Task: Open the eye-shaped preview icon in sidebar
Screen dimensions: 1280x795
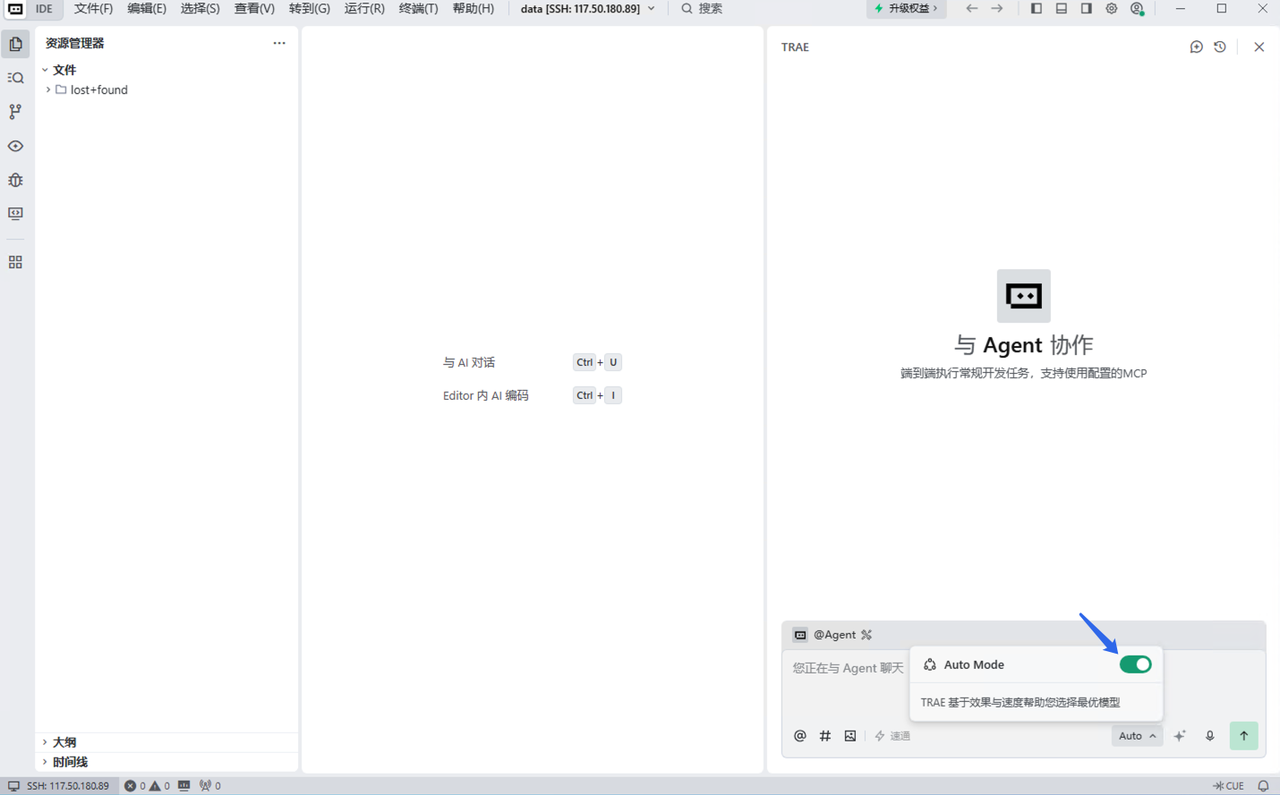Action: pyautogui.click(x=15, y=146)
